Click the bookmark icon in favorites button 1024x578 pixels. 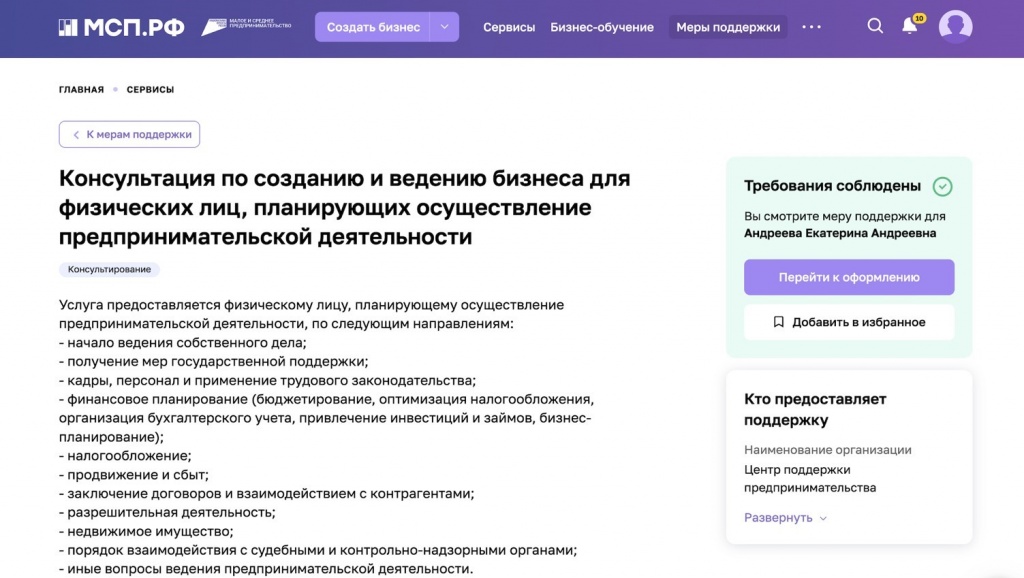click(778, 322)
